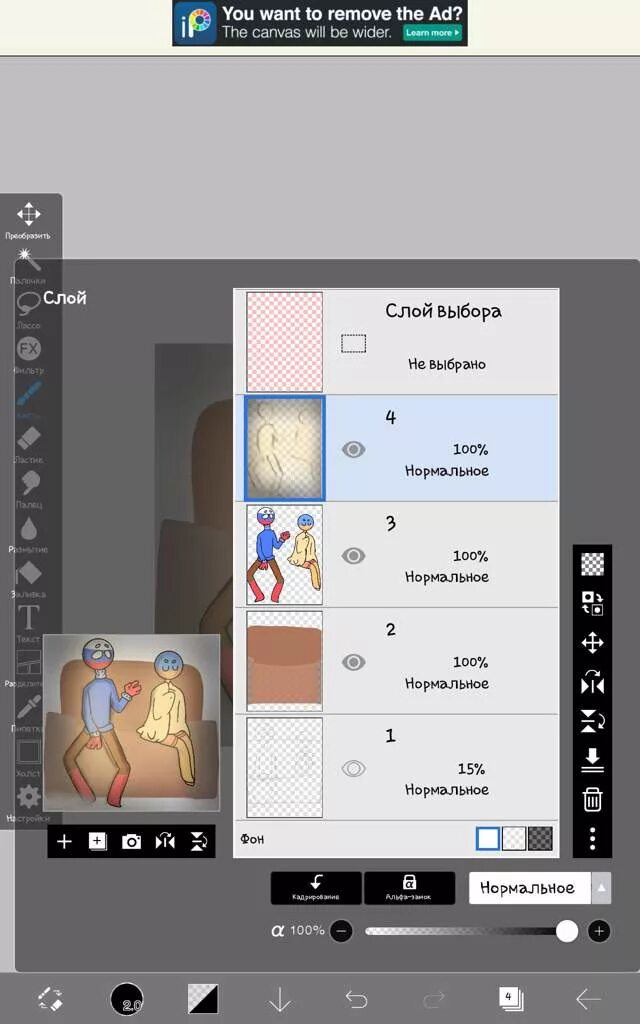
Task: Add a new layer with the plus icon
Action: click(64, 842)
